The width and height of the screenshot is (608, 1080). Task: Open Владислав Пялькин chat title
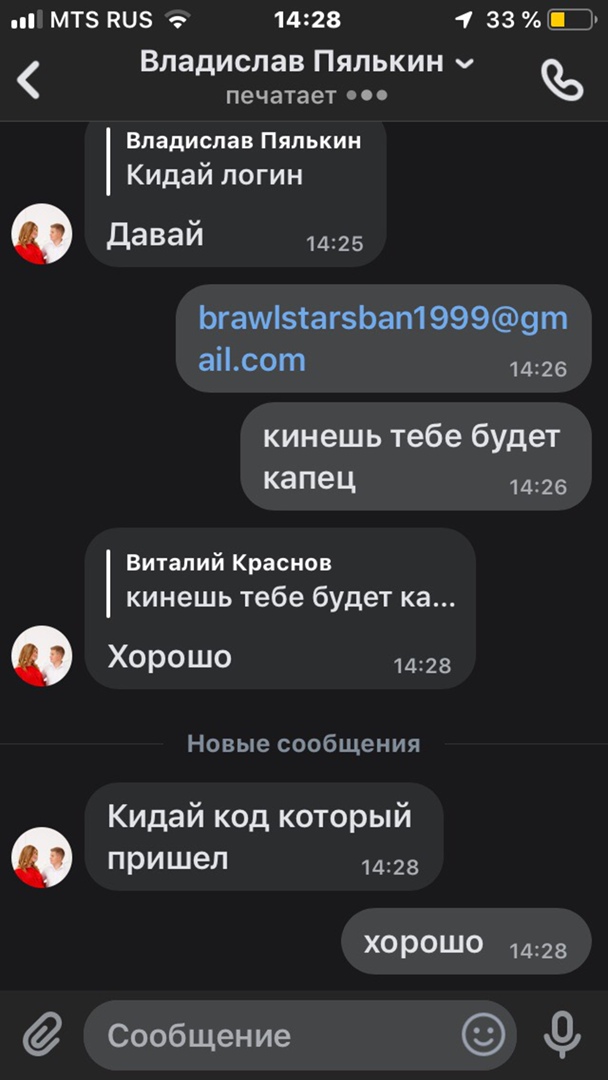(292, 63)
